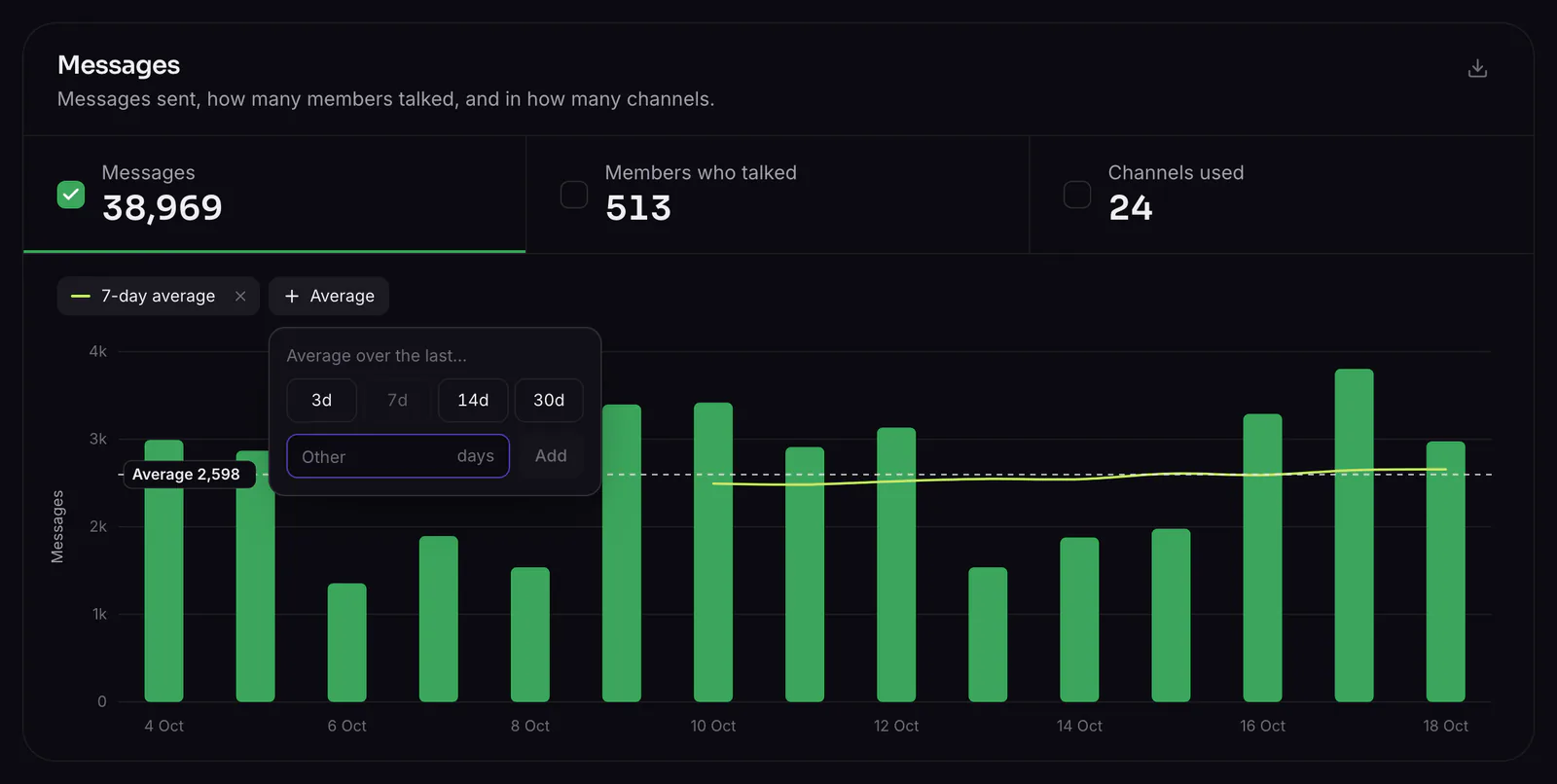This screenshot has height=784, width=1557.
Task: Click the 4k y-axis label
Action: point(98,351)
